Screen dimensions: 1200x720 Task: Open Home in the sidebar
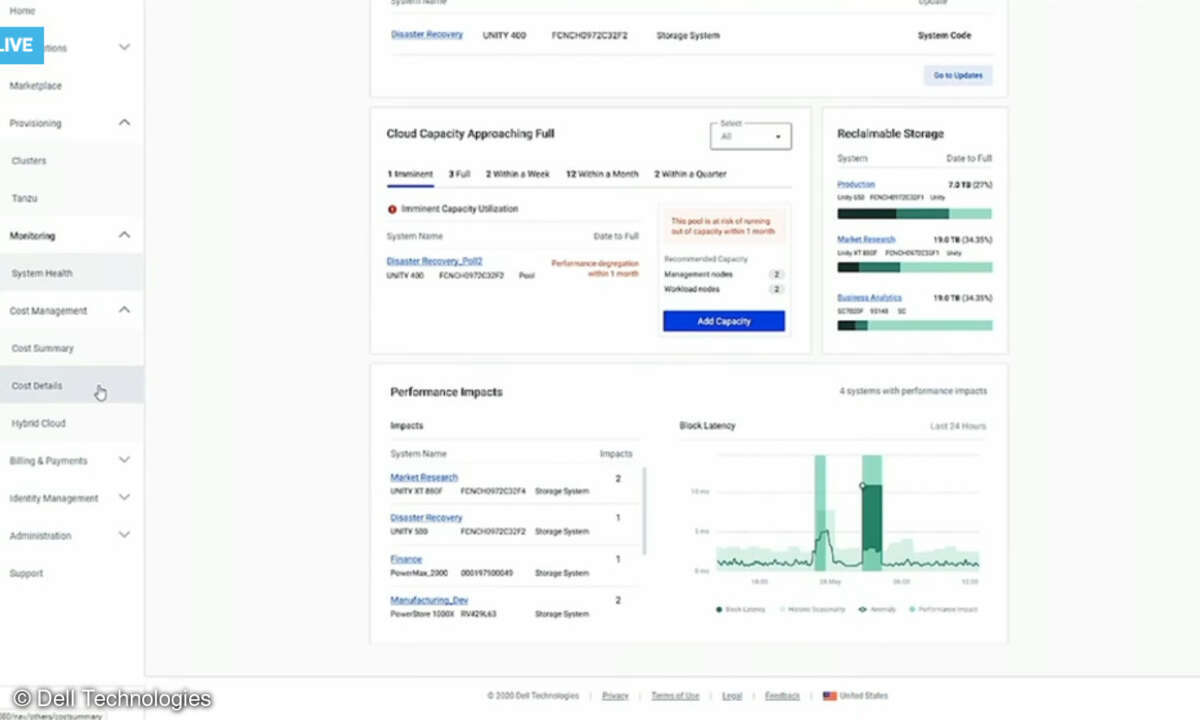(x=22, y=10)
